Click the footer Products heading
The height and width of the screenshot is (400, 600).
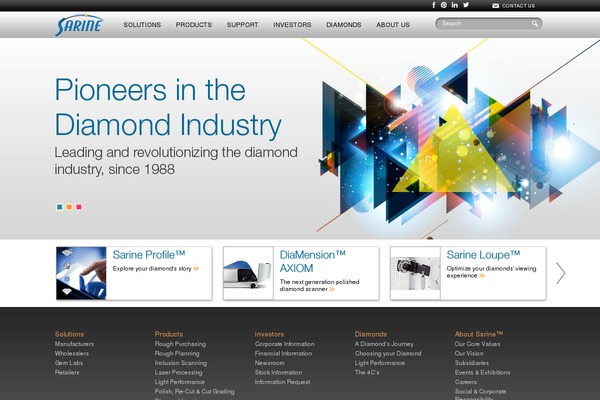click(169, 334)
